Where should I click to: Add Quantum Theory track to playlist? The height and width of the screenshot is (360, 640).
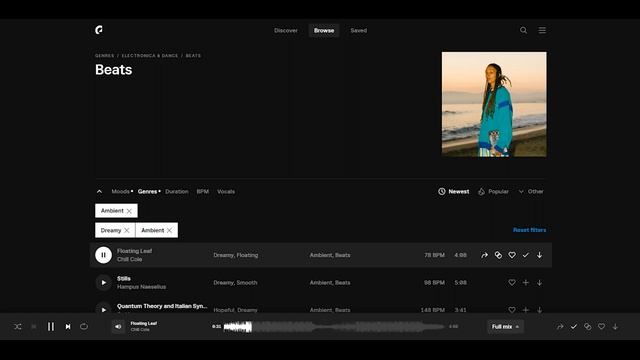(x=526, y=309)
